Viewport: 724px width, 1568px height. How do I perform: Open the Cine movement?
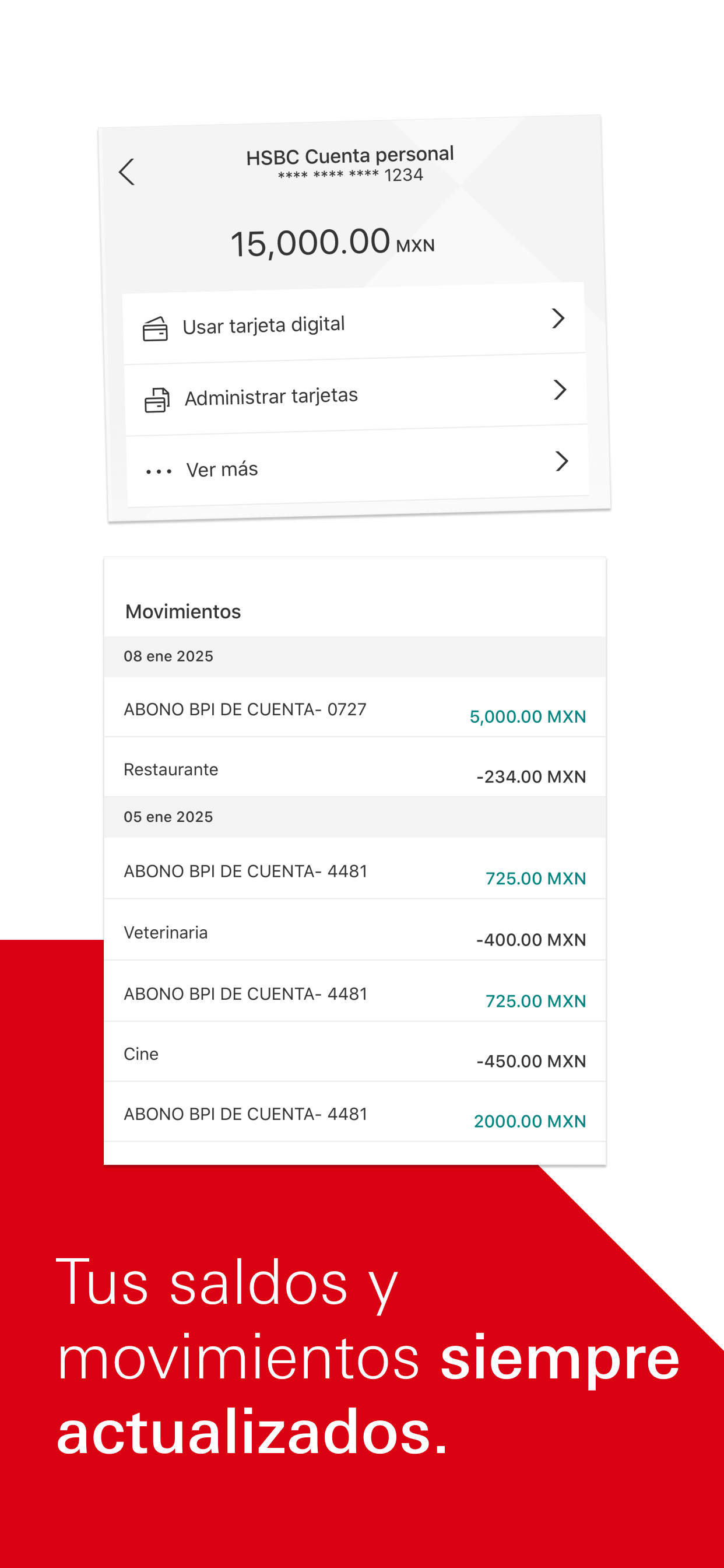pyautogui.click(x=354, y=1052)
